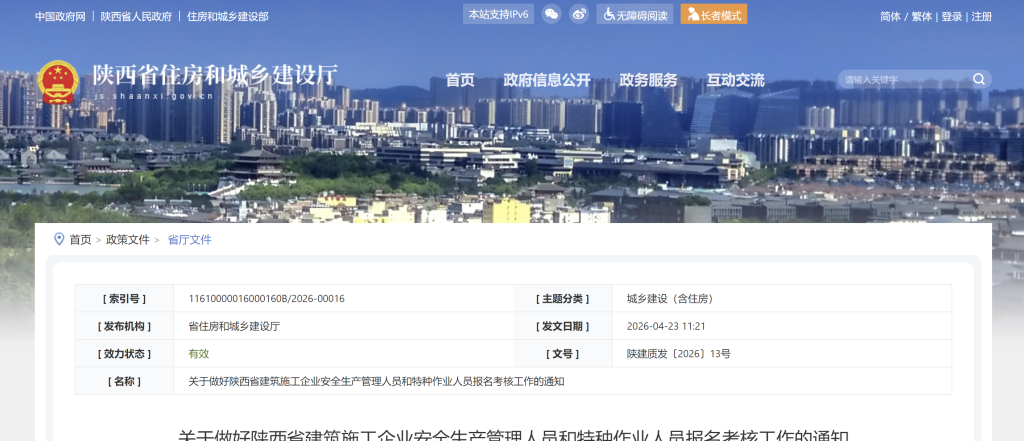Toggle 长者模式 elder mode
Viewport: 1024px width, 441px height.
pyautogui.click(x=713, y=15)
